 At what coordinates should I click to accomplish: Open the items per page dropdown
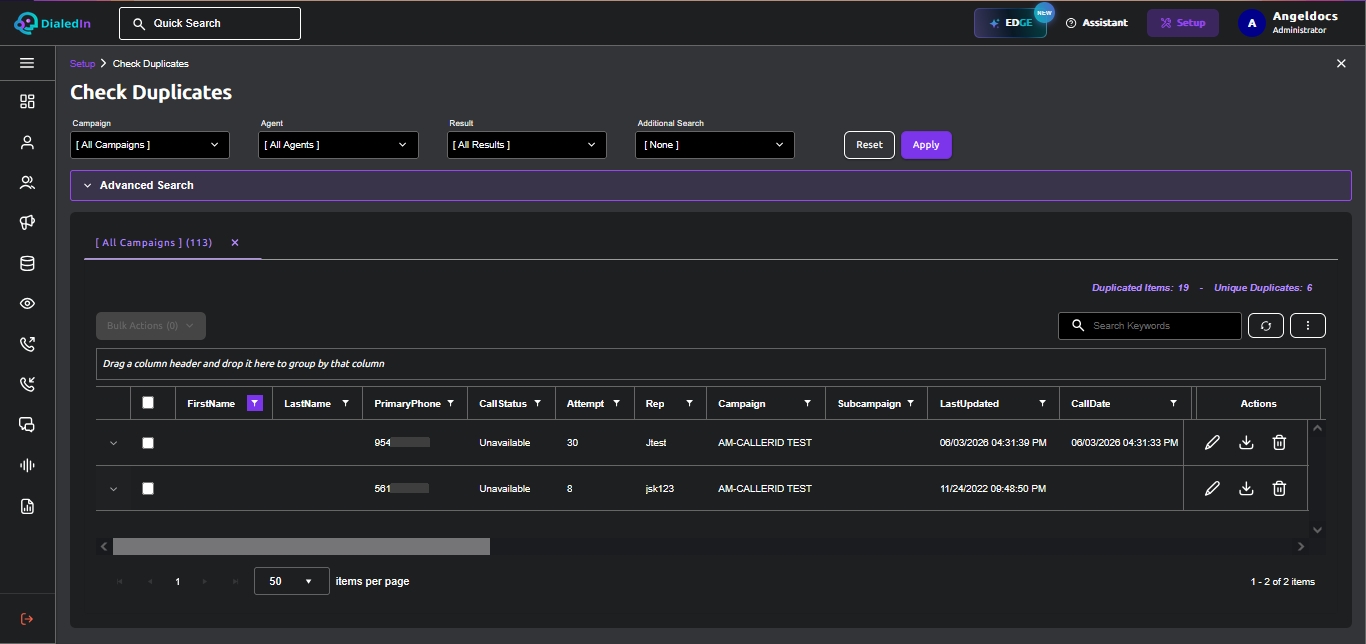click(x=292, y=581)
